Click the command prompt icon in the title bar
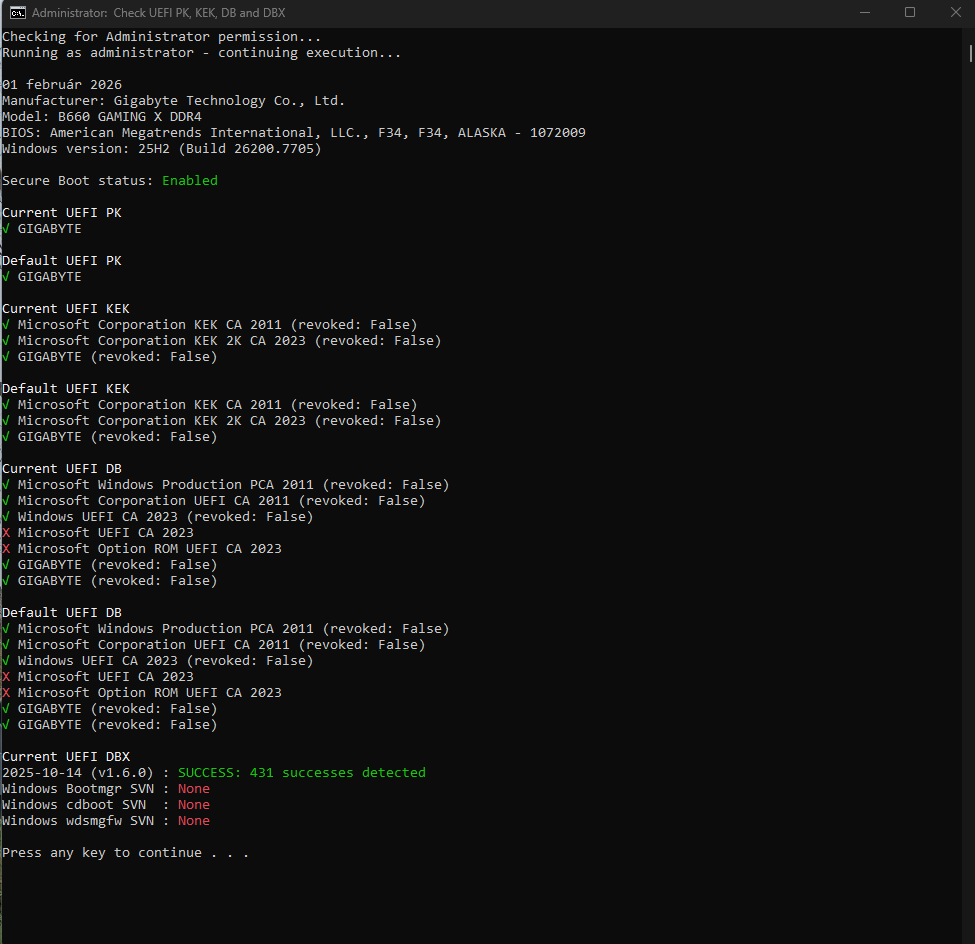 (17, 12)
